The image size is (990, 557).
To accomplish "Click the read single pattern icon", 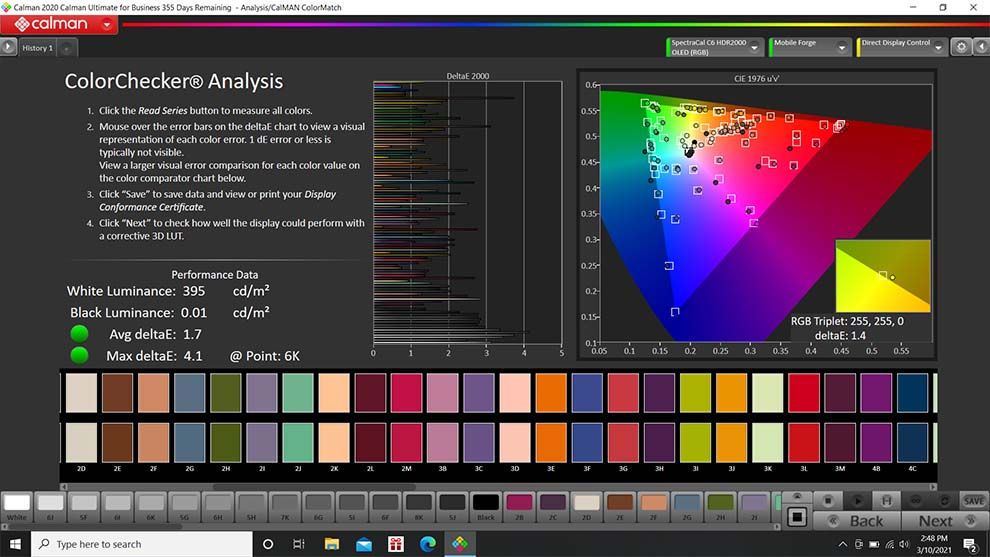I will (886, 501).
